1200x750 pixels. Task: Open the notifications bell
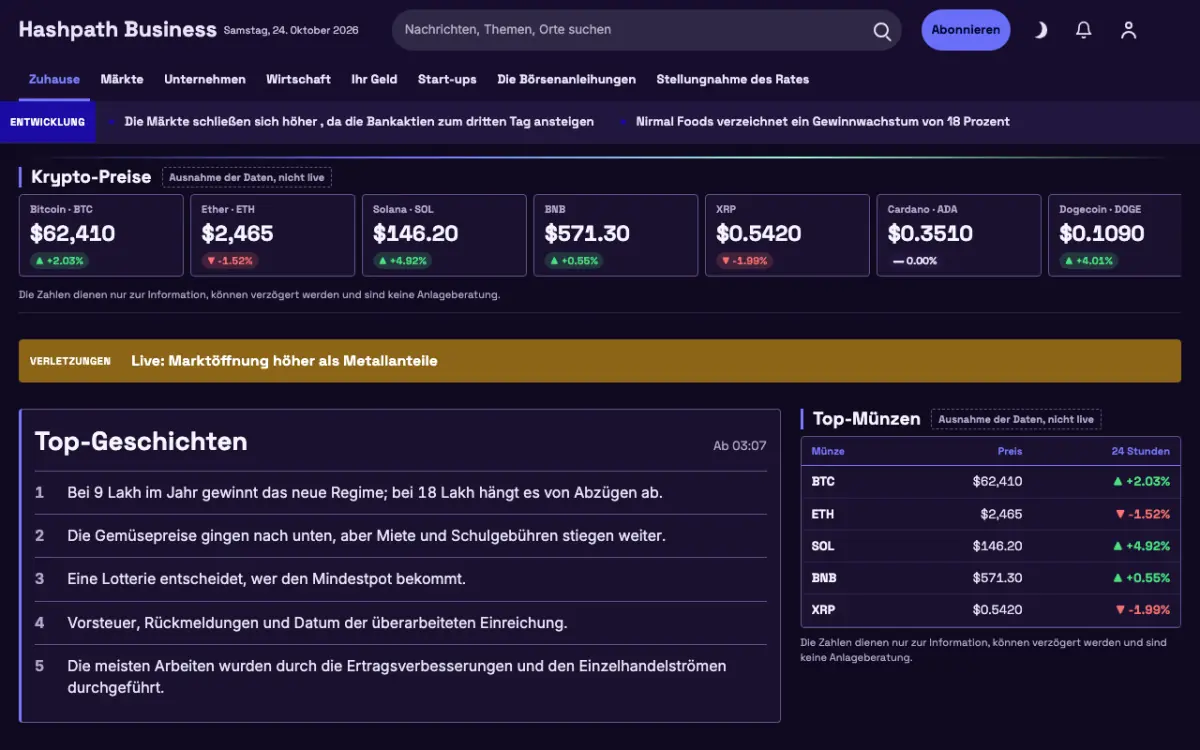[x=1083, y=30]
